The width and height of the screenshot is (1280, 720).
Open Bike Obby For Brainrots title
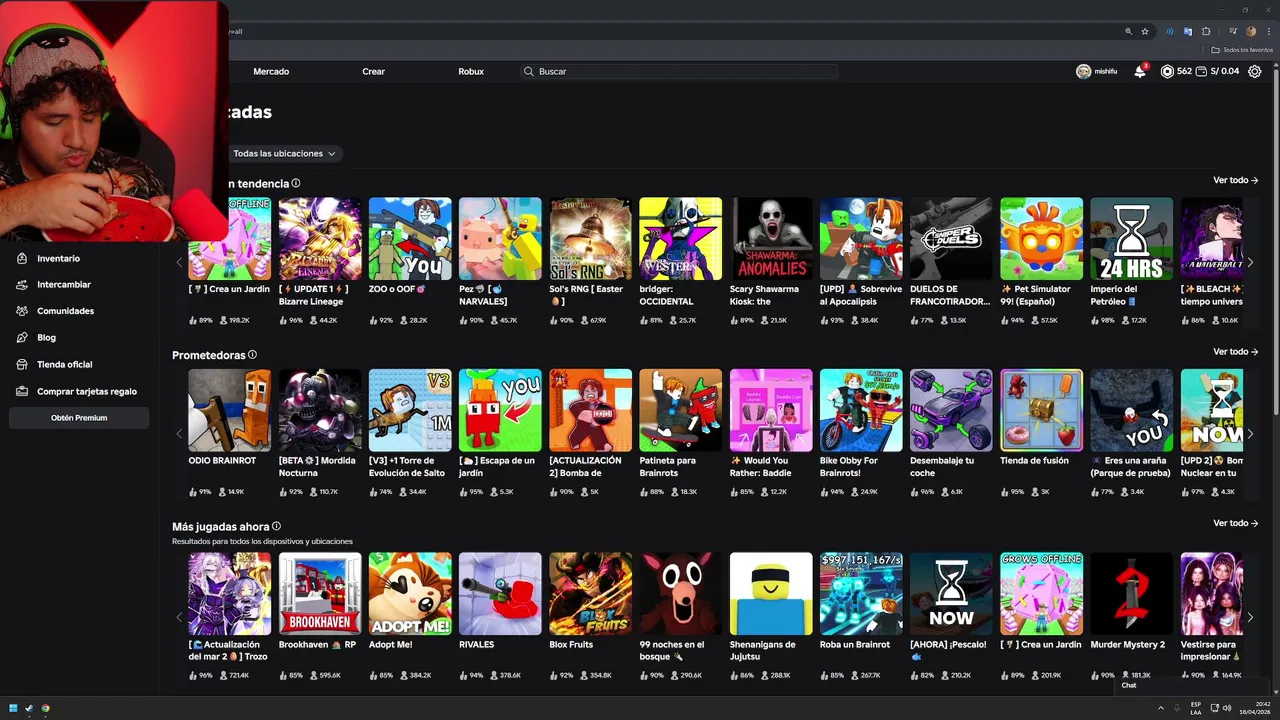tap(849, 467)
